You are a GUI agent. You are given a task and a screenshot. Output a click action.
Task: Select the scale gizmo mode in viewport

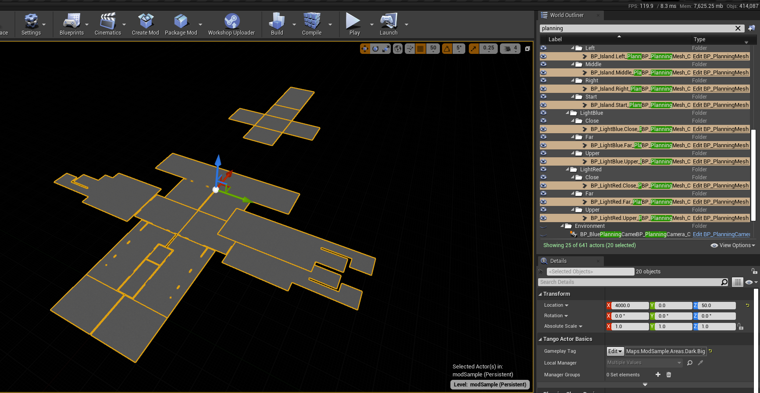(385, 48)
